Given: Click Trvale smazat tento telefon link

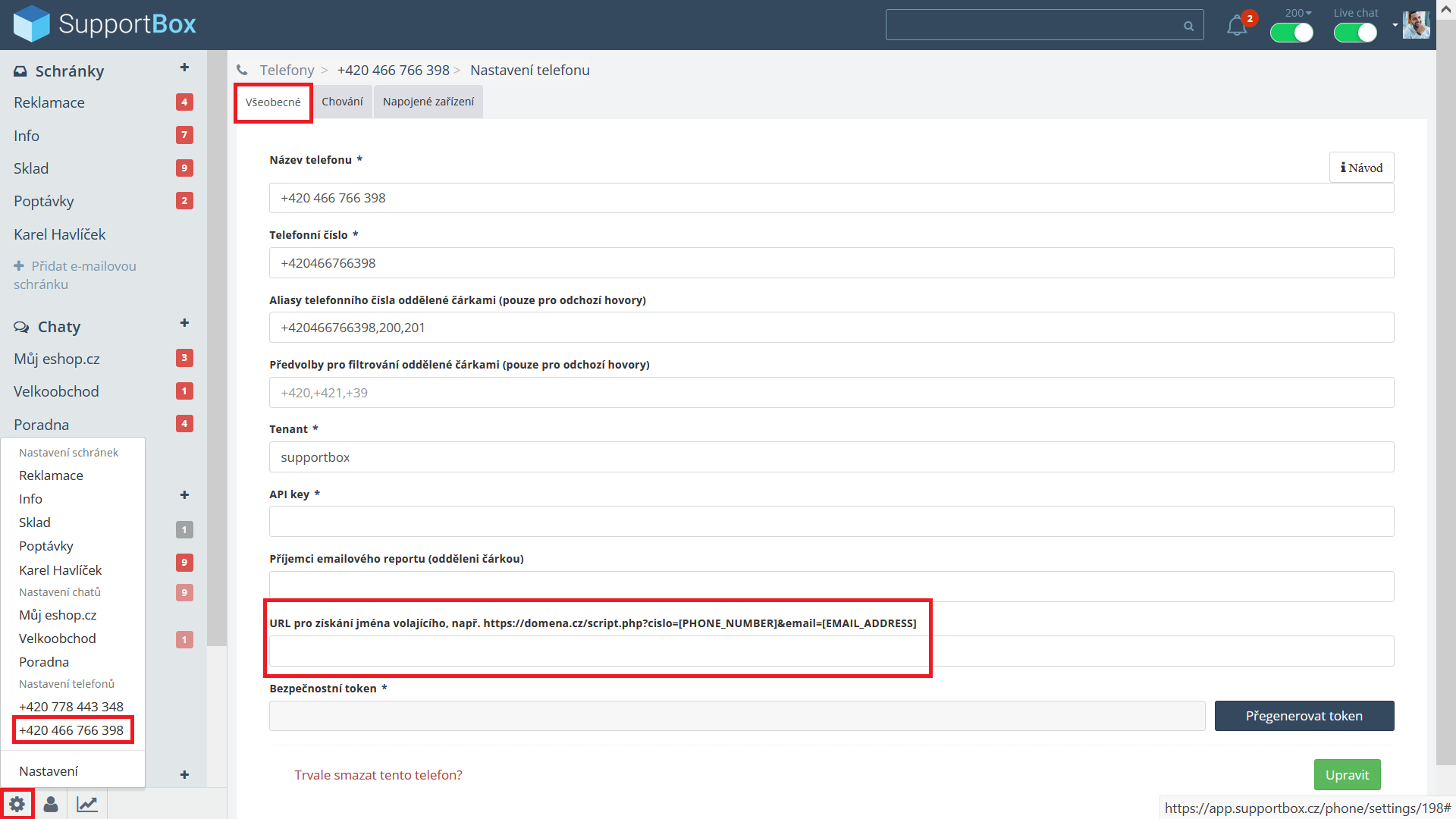Looking at the screenshot, I should tap(378, 775).
